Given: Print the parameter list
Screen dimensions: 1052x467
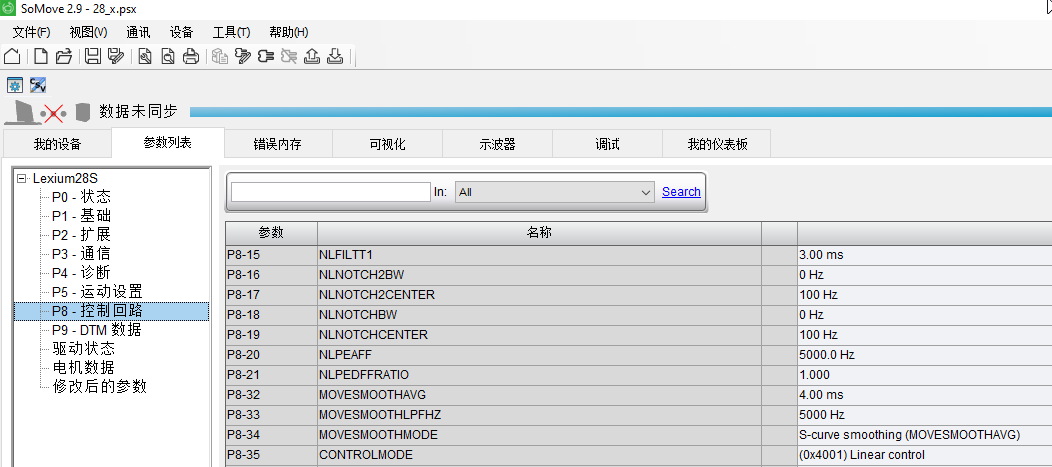Looking at the screenshot, I should 190,56.
